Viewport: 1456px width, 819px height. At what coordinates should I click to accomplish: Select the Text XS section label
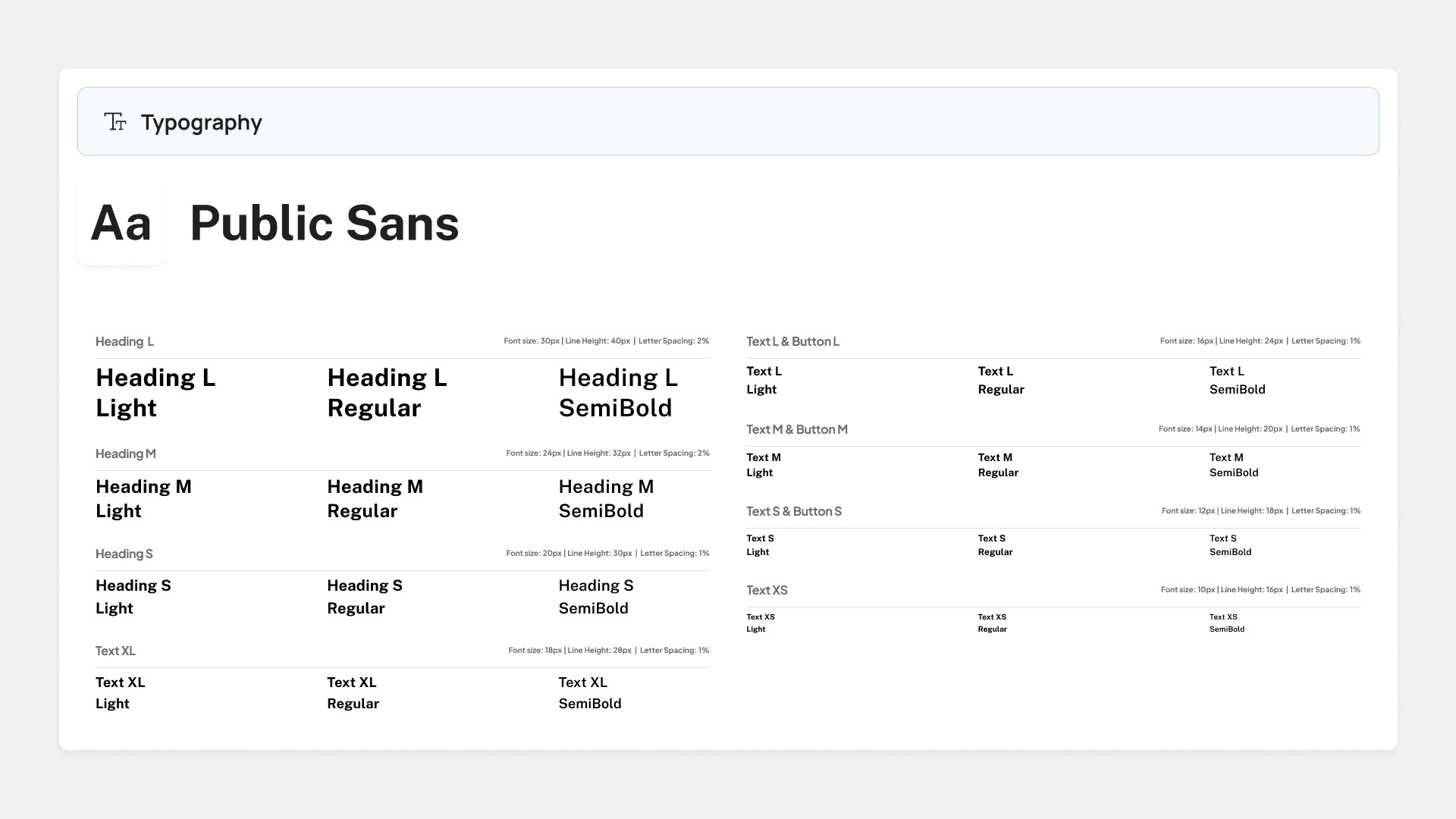pos(767,590)
